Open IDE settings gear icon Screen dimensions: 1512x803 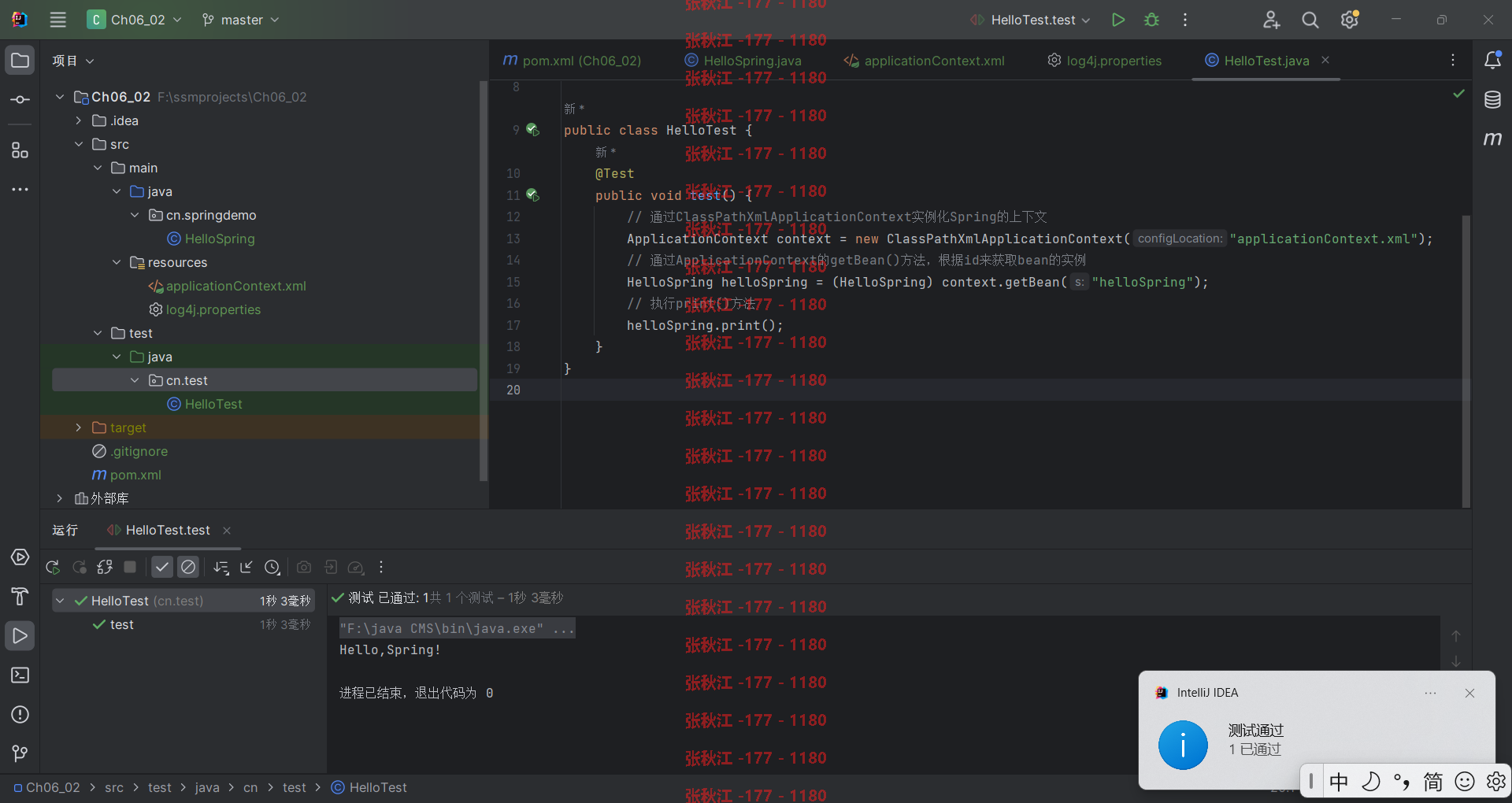click(x=1350, y=20)
